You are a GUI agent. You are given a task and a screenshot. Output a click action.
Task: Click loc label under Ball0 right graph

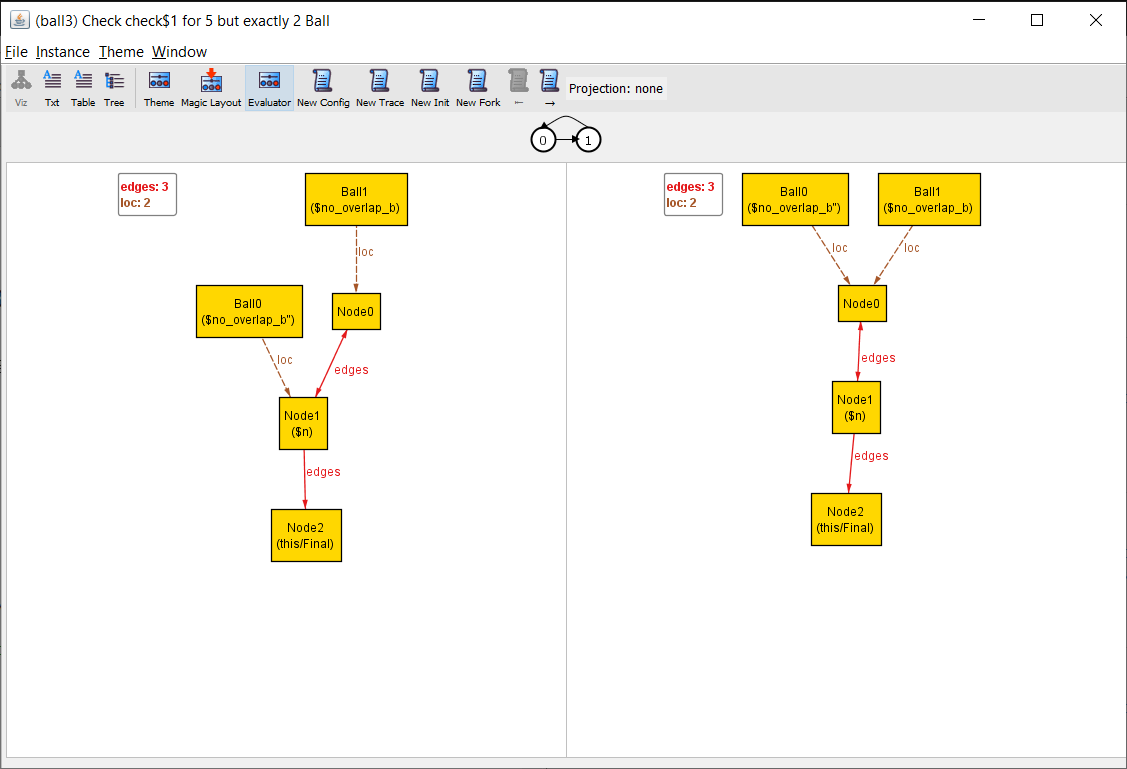(840, 248)
